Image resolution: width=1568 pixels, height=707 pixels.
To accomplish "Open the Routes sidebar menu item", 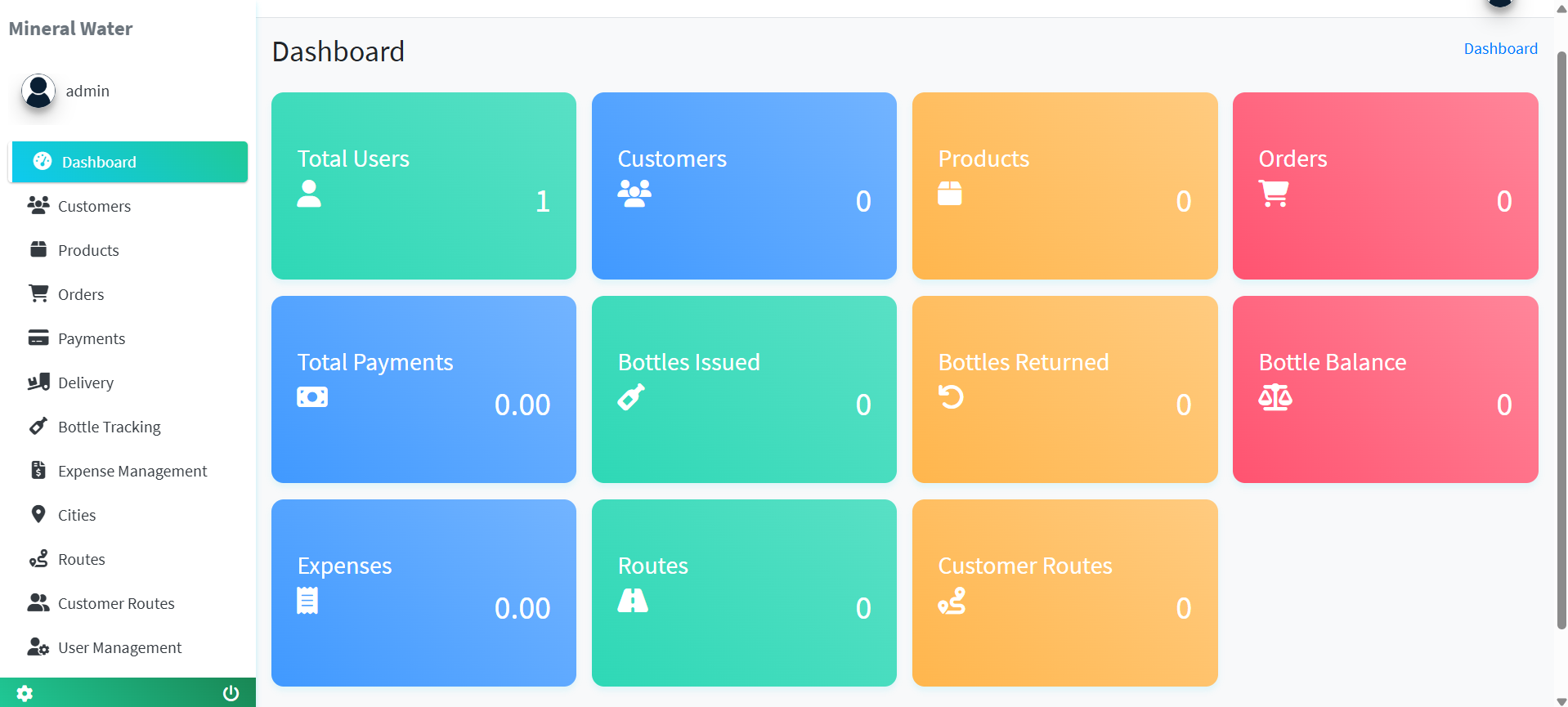I will [128, 559].
